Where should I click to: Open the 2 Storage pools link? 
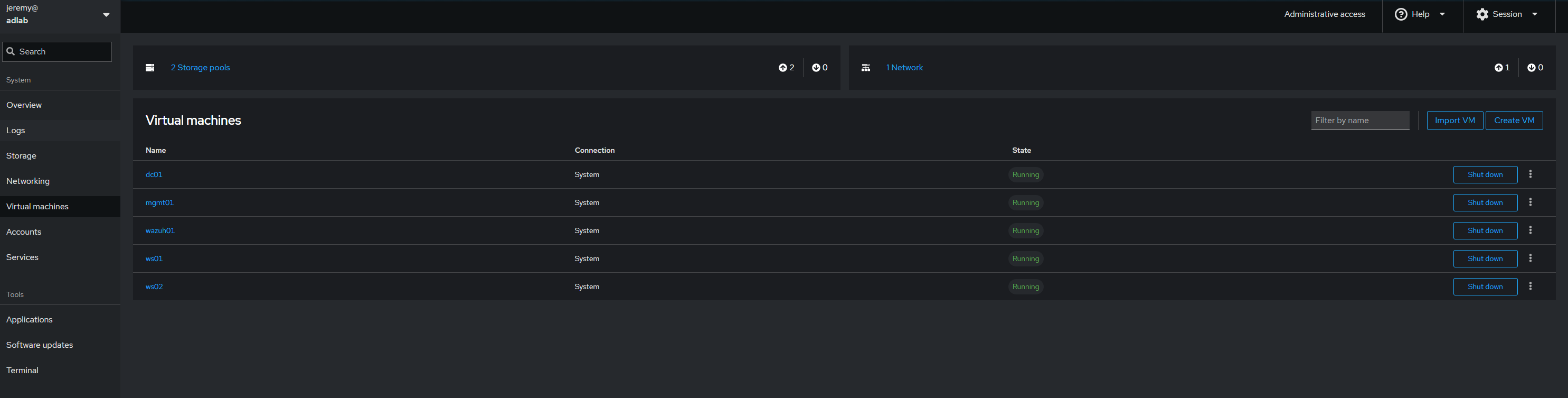point(200,68)
